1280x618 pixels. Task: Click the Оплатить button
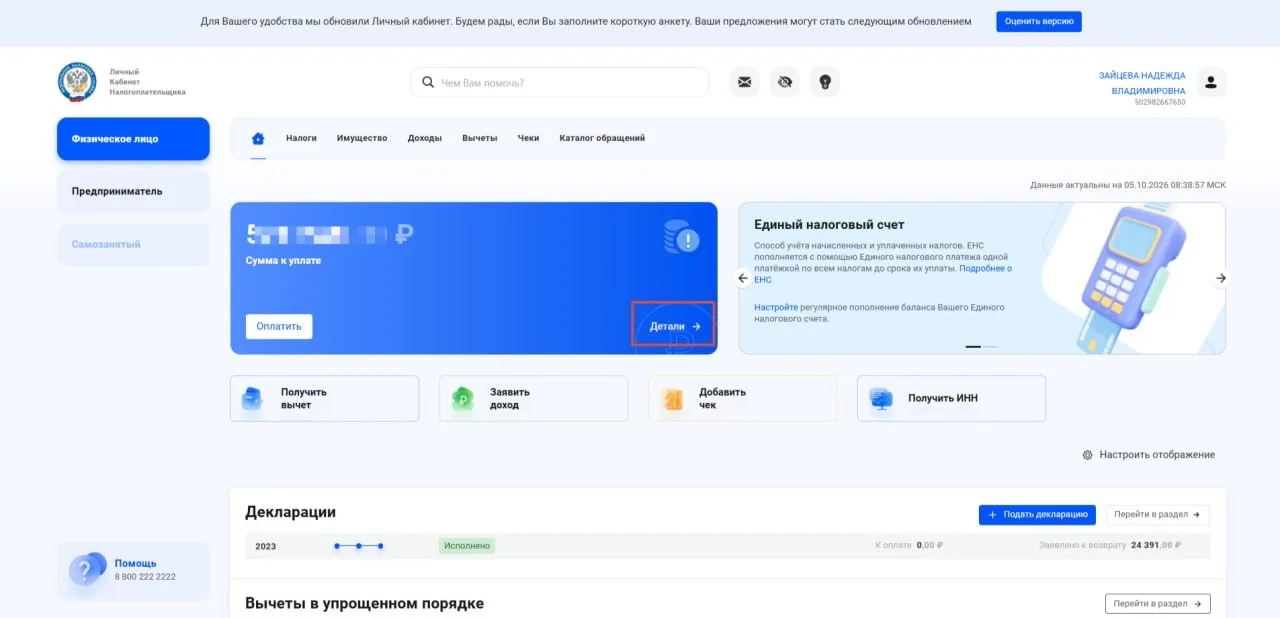pyautogui.click(x=279, y=326)
